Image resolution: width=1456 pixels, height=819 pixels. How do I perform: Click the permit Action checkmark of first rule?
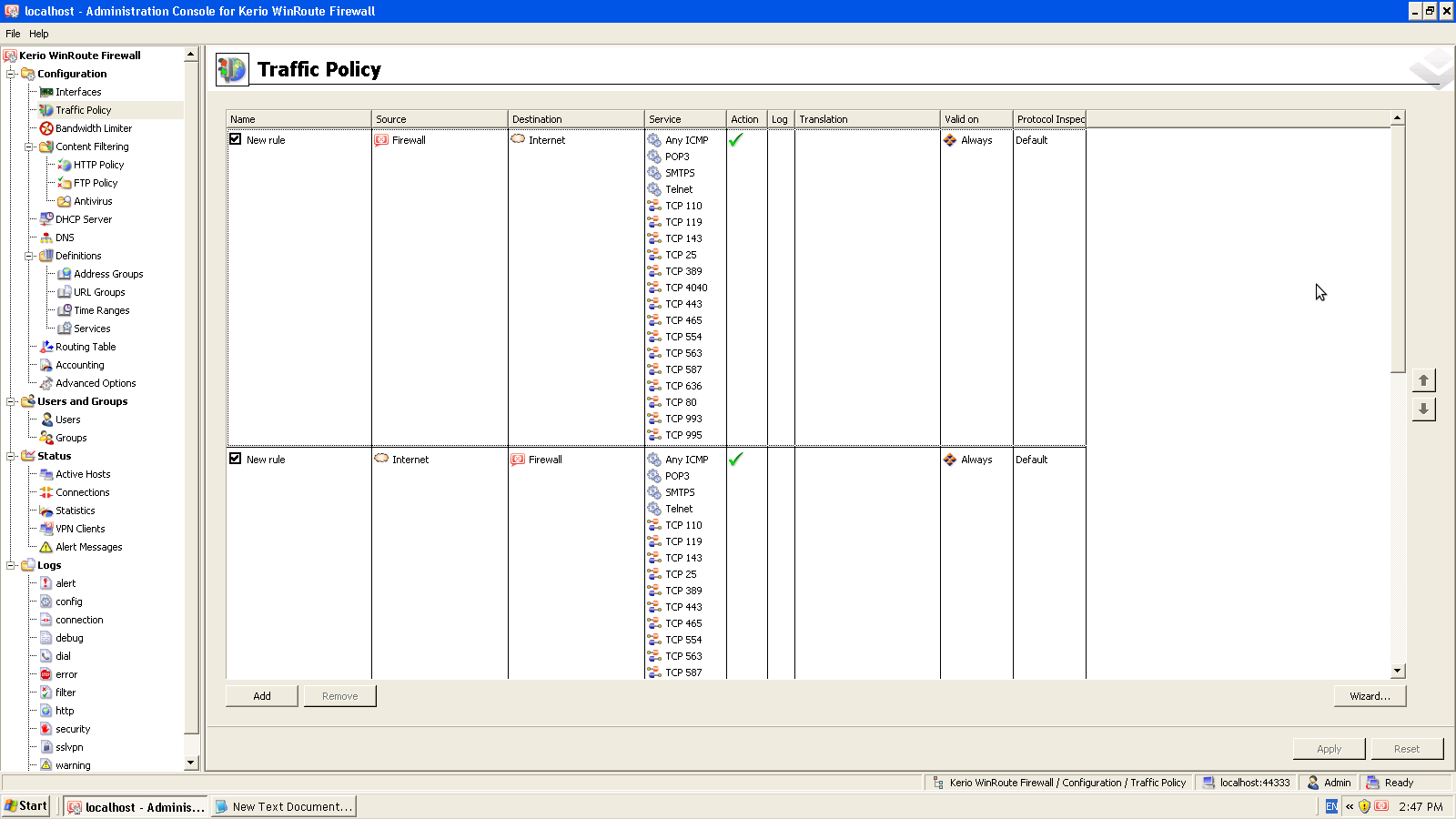click(736, 140)
